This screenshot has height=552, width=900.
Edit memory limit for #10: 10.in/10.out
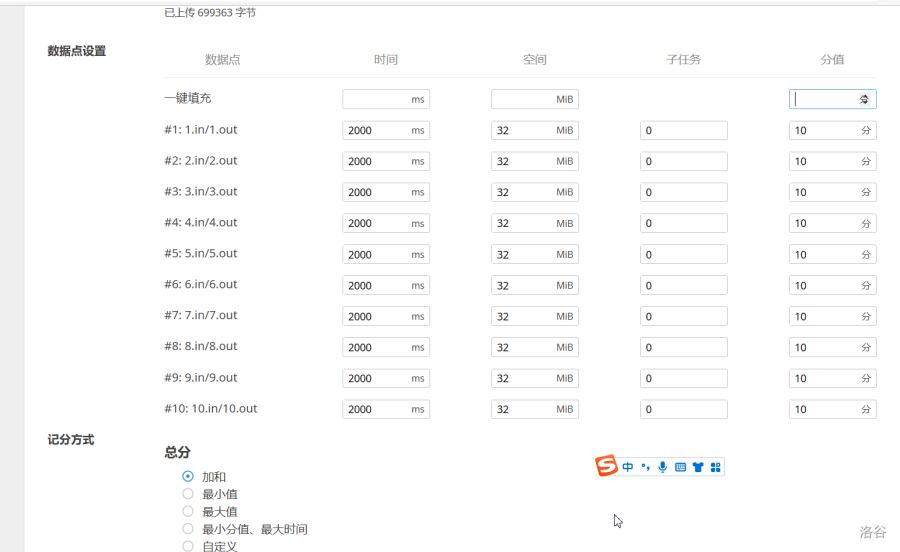click(x=534, y=409)
